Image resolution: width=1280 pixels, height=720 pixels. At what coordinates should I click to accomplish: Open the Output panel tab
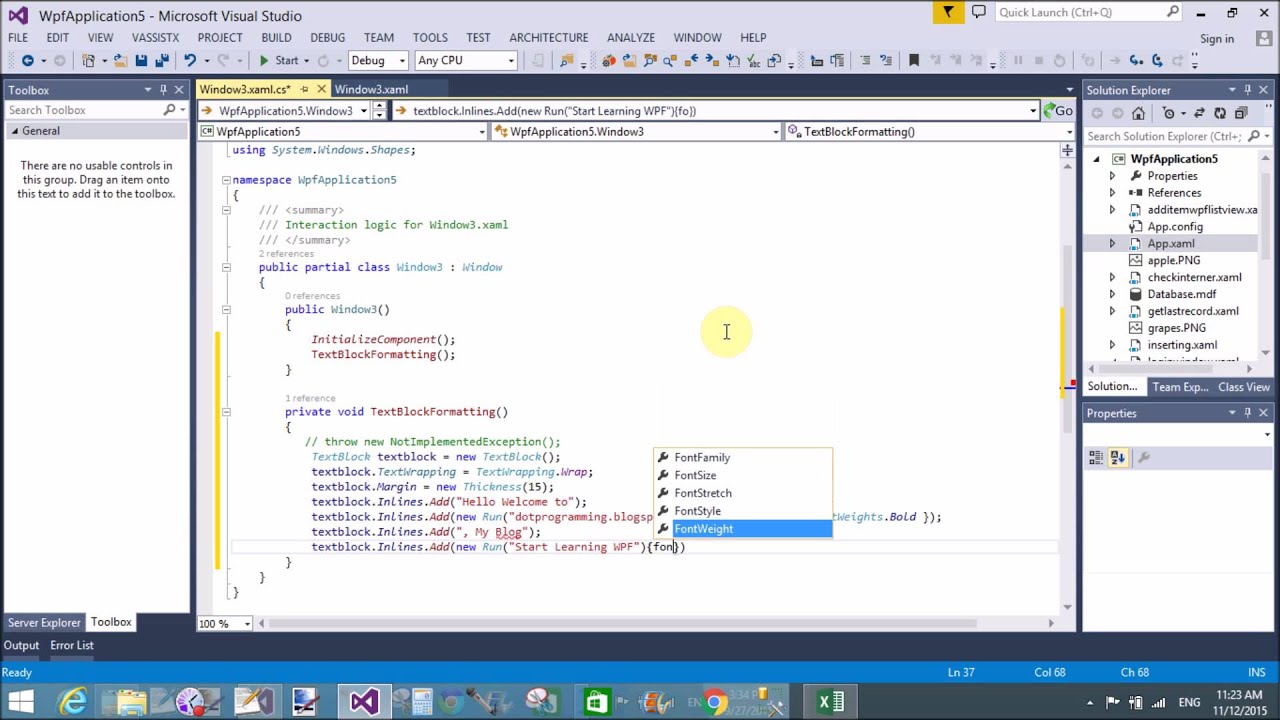(21, 645)
